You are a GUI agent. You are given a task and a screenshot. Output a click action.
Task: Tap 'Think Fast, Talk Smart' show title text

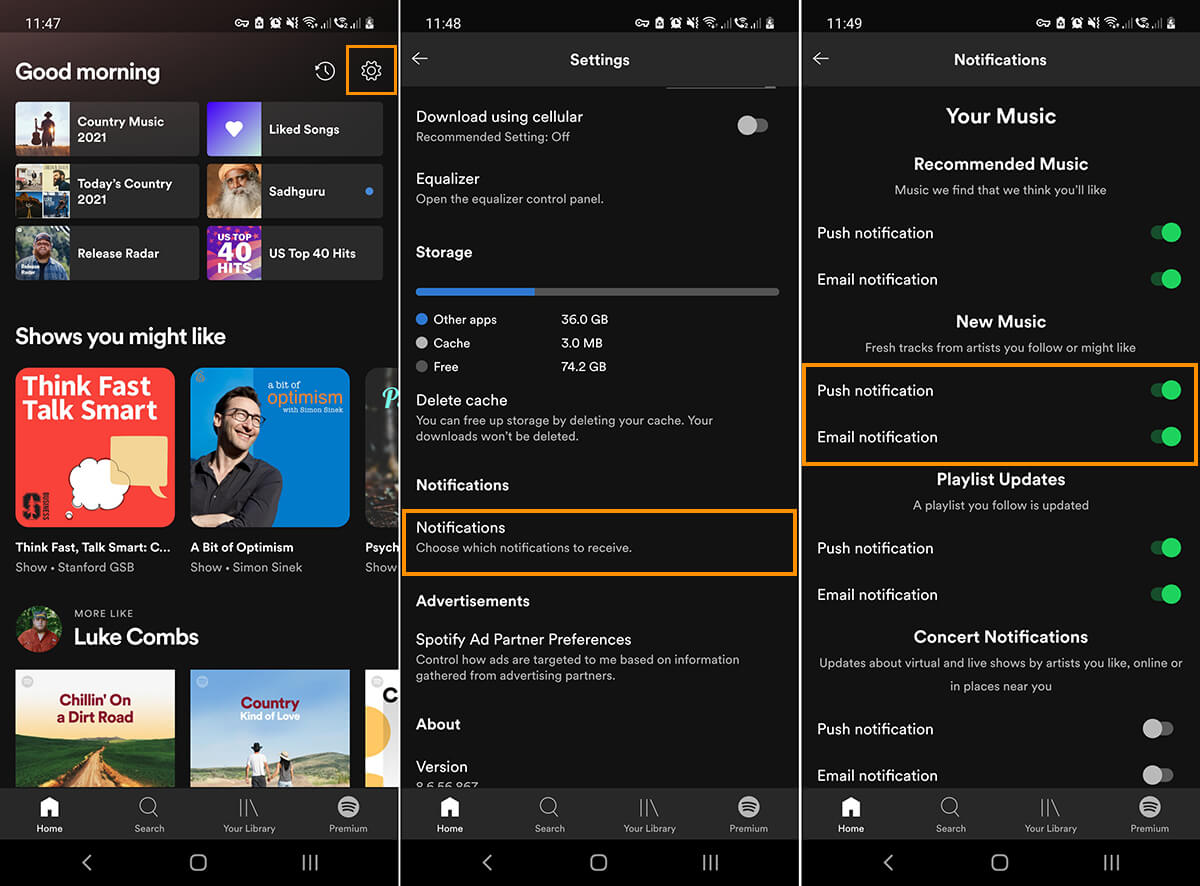click(x=93, y=547)
